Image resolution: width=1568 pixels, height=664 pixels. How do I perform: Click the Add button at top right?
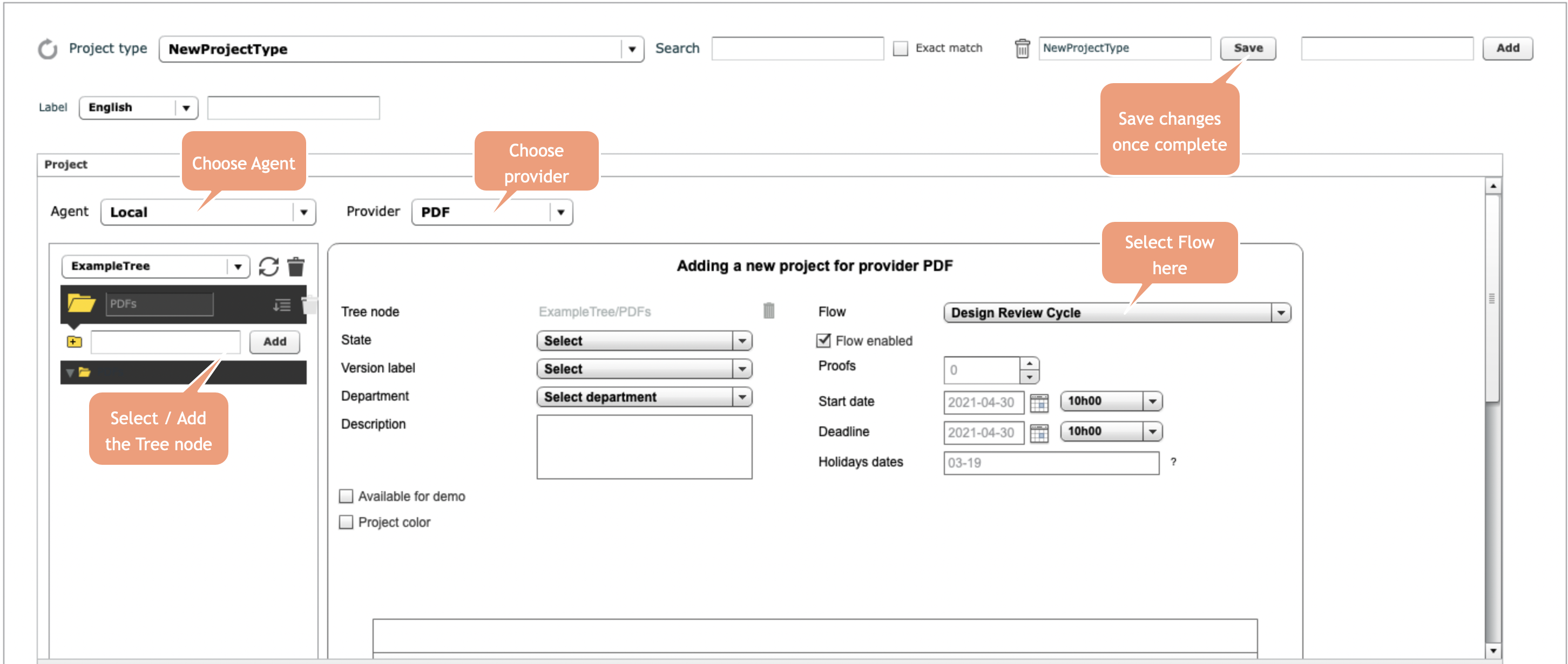point(1507,48)
